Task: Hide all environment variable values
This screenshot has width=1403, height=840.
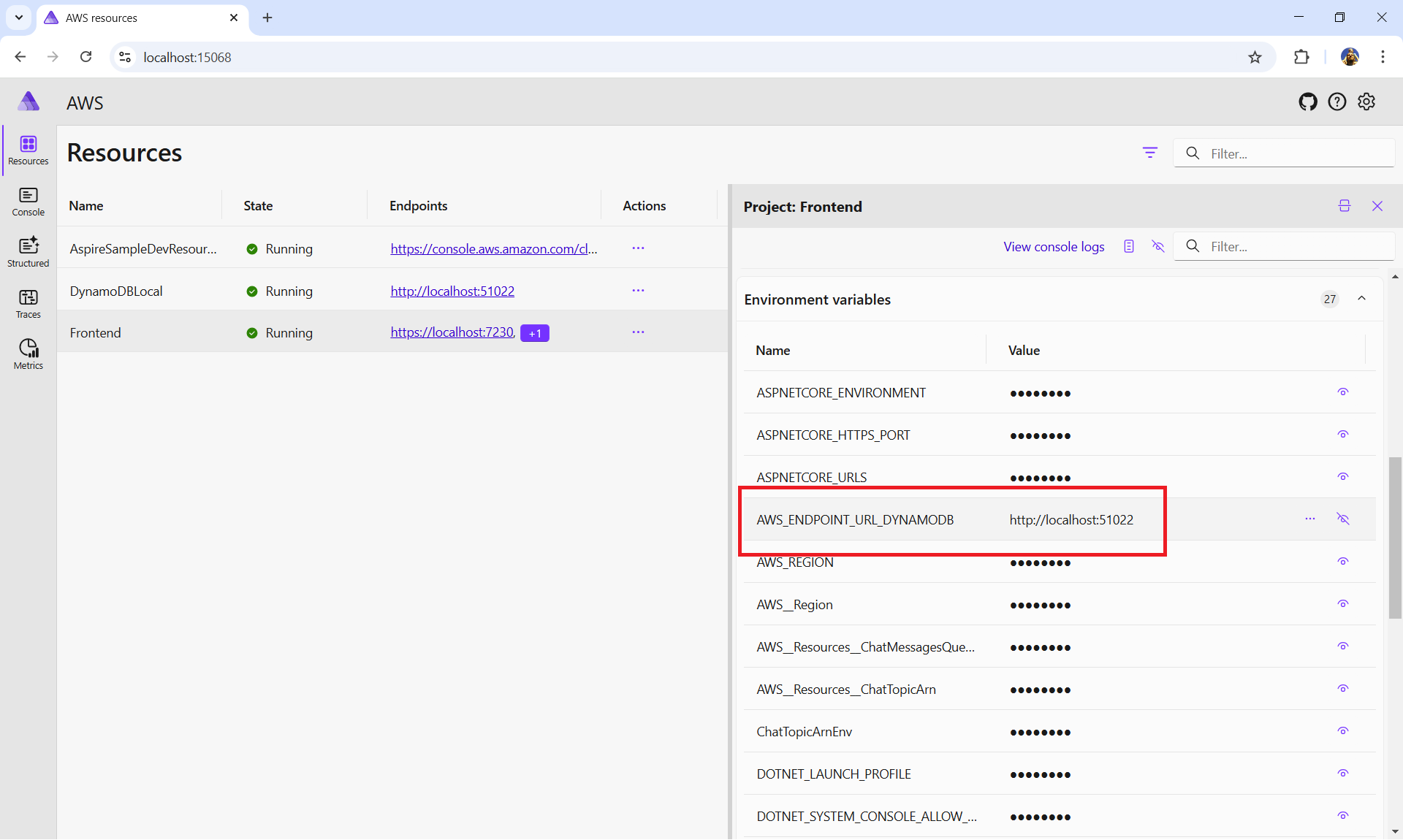Action: (1157, 247)
